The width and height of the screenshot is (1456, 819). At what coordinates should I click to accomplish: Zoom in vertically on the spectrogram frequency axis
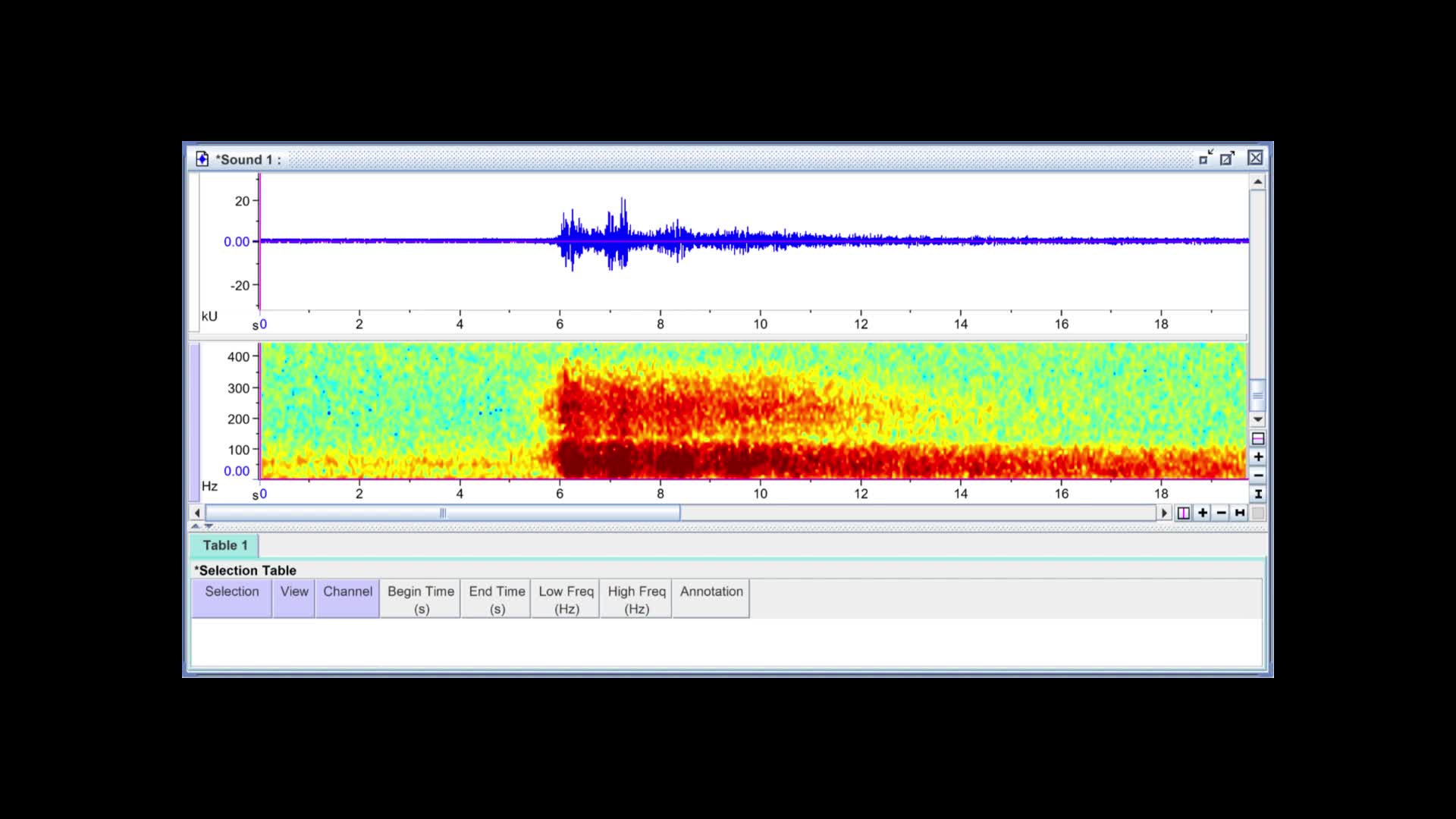tap(1258, 456)
